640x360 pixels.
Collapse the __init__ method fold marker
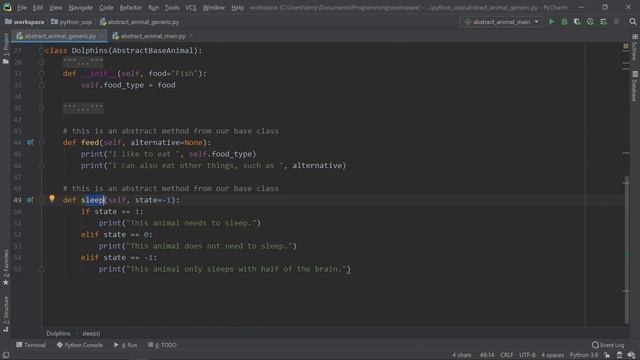pyautogui.click(x=41, y=73)
